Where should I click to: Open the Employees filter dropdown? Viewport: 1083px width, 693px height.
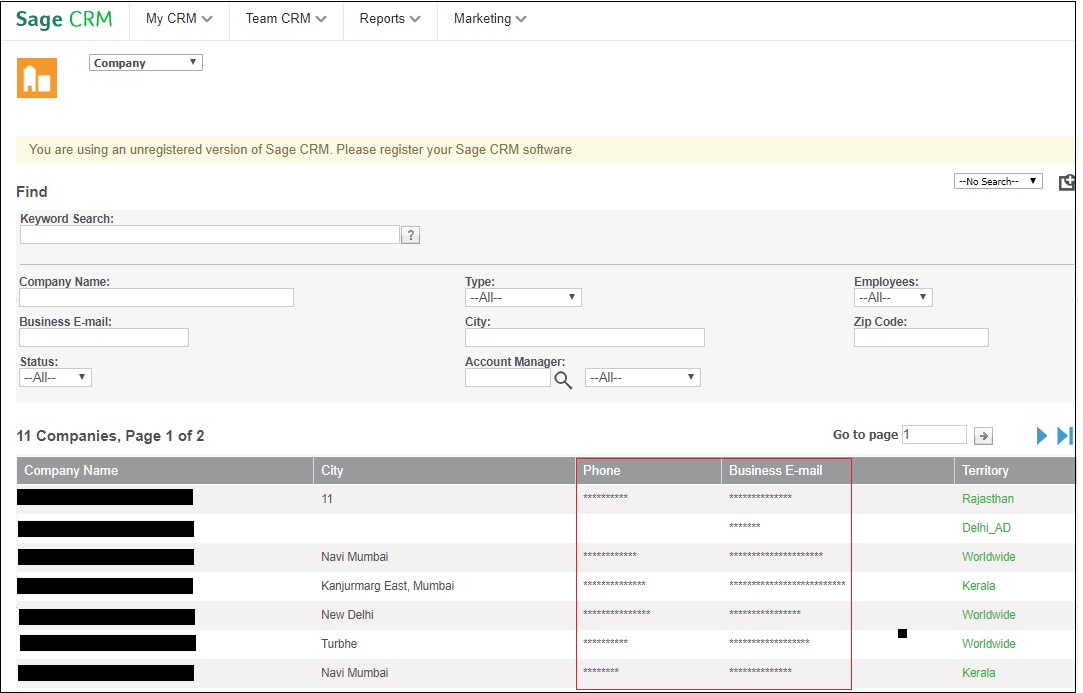892,298
